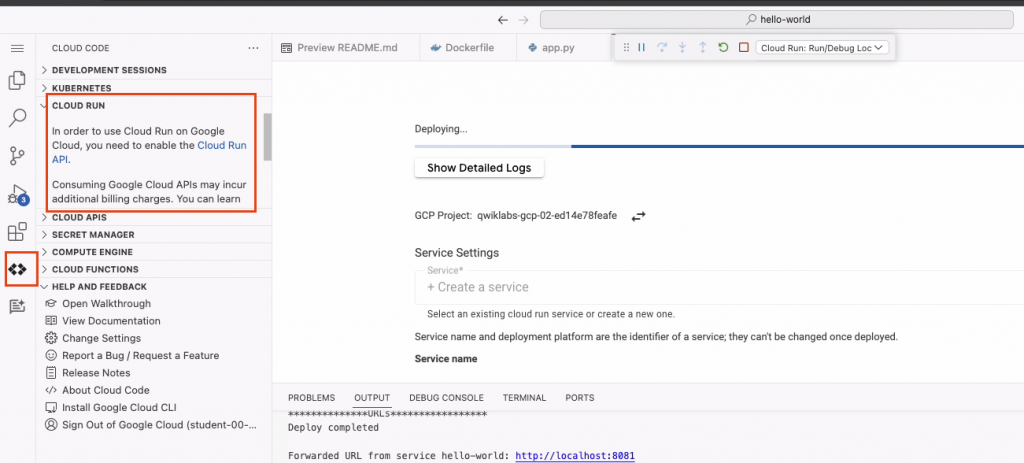Screen dimensions: 1024x463
Task: Open the localhost:8081 forwarded URL link
Action: pyautogui.click(x=575, y=456)
